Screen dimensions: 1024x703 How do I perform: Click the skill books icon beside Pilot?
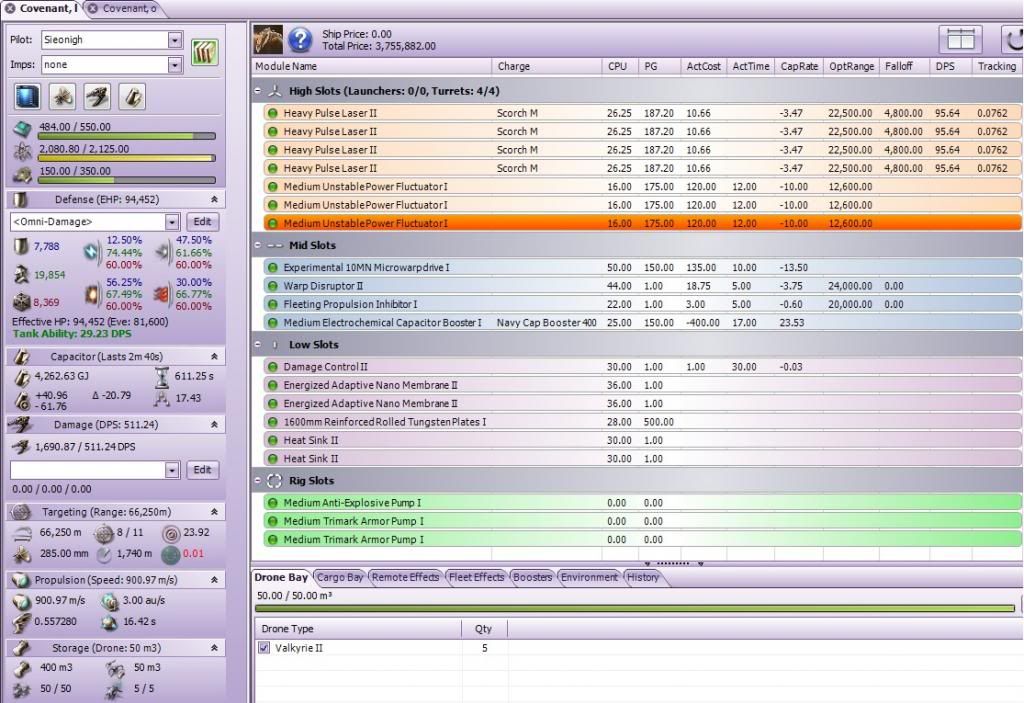tap(205, 52)
